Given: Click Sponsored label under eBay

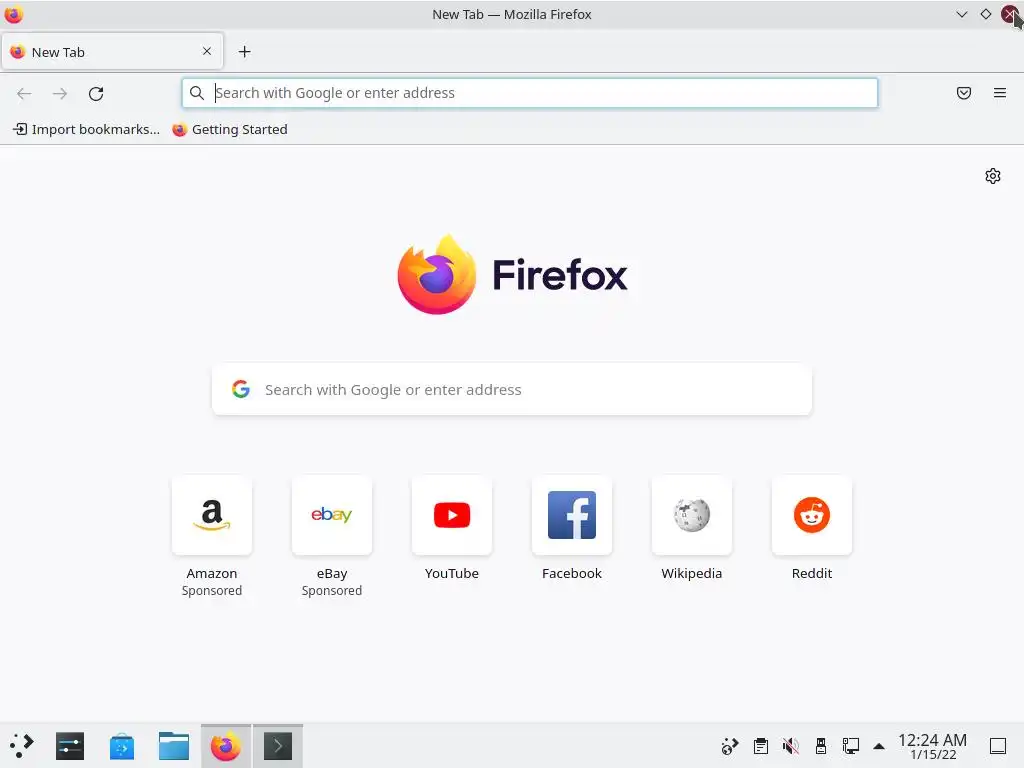Looking at the screenshot, I should point(332,590).
